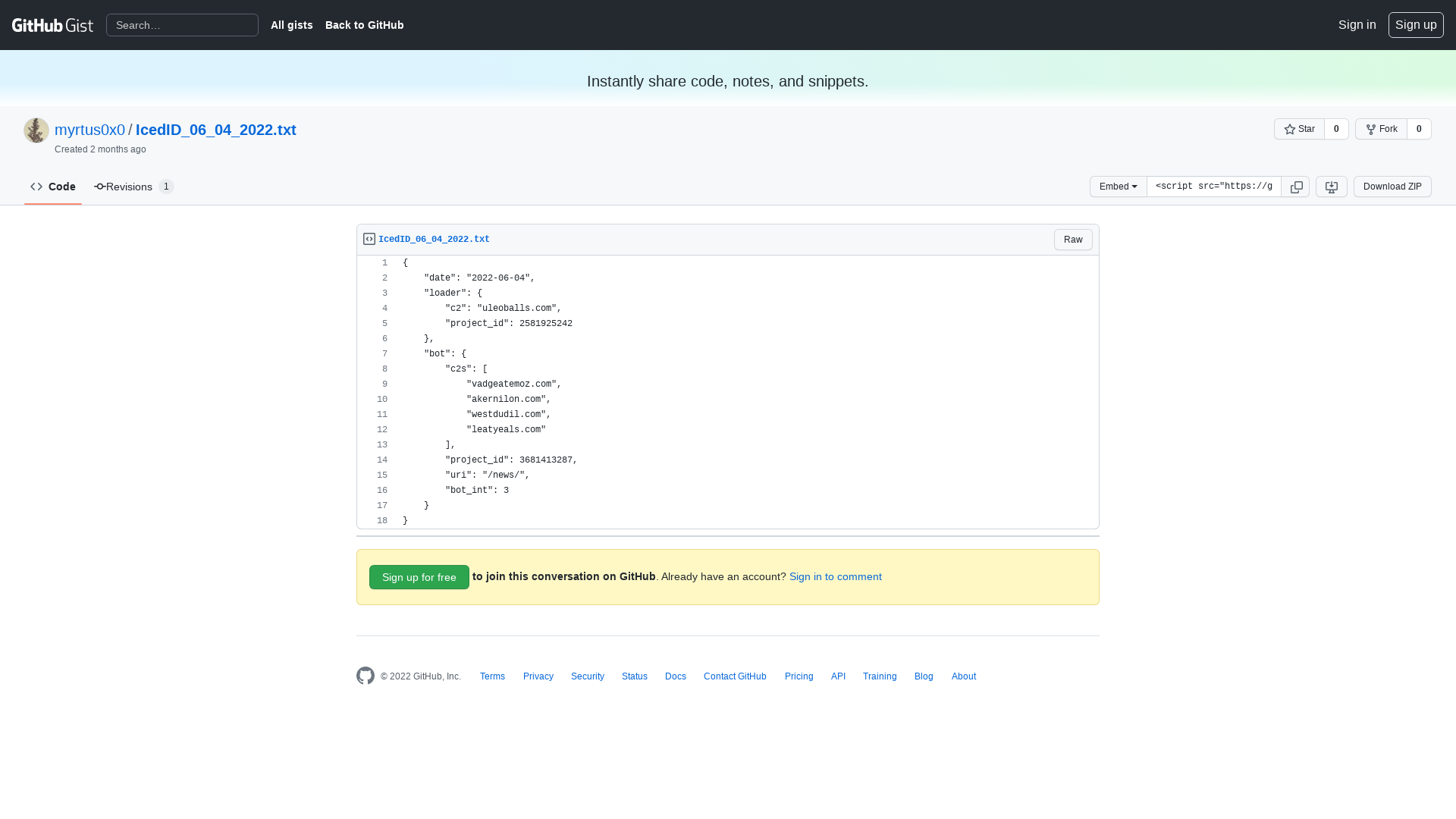Click the Raw button
1456x819 pixels.
1072,239
